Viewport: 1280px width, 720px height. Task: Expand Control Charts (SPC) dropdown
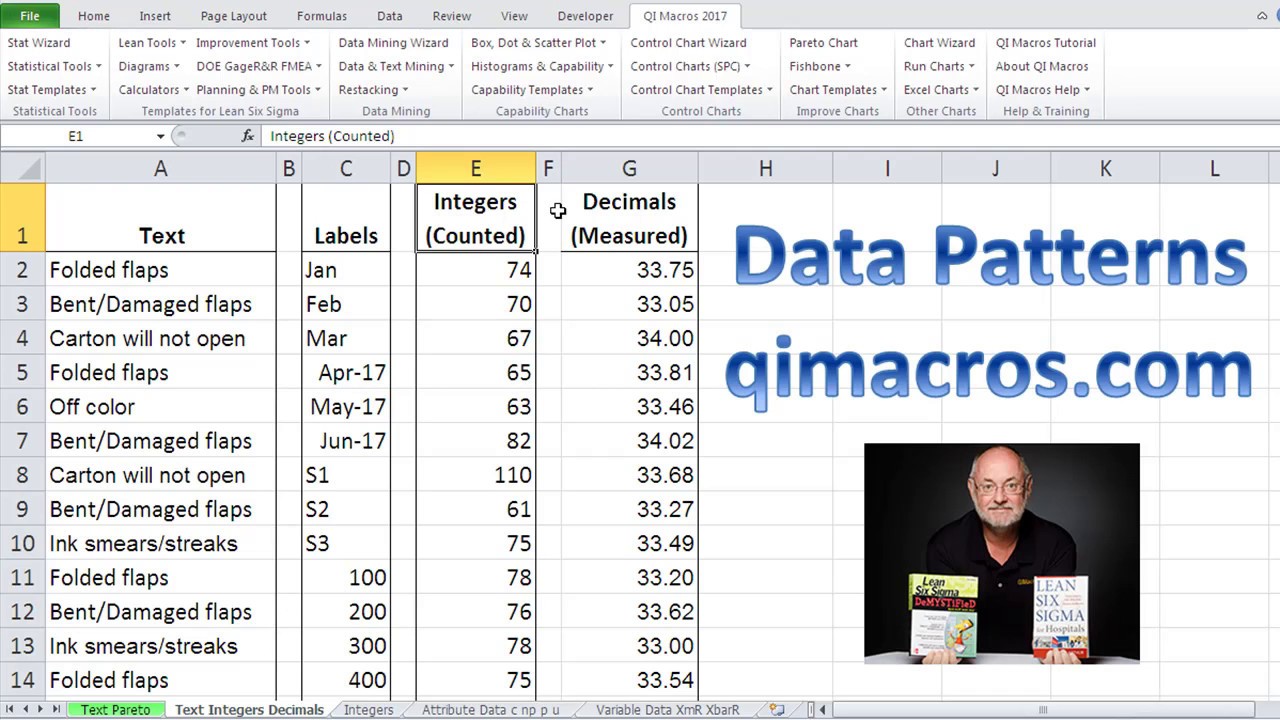pos(690,66)
